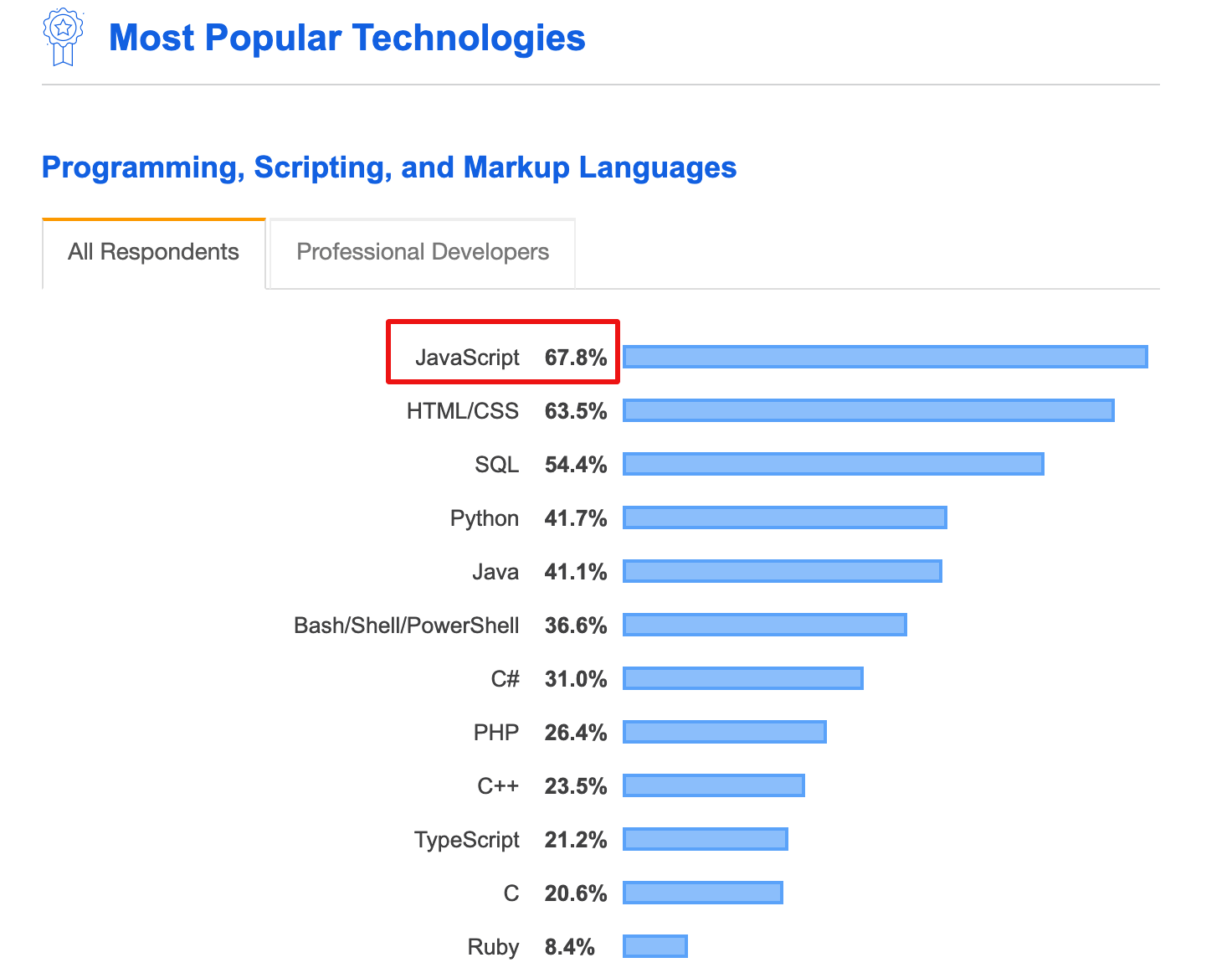Click the award ribbon badge icon

tap(64, 37)
